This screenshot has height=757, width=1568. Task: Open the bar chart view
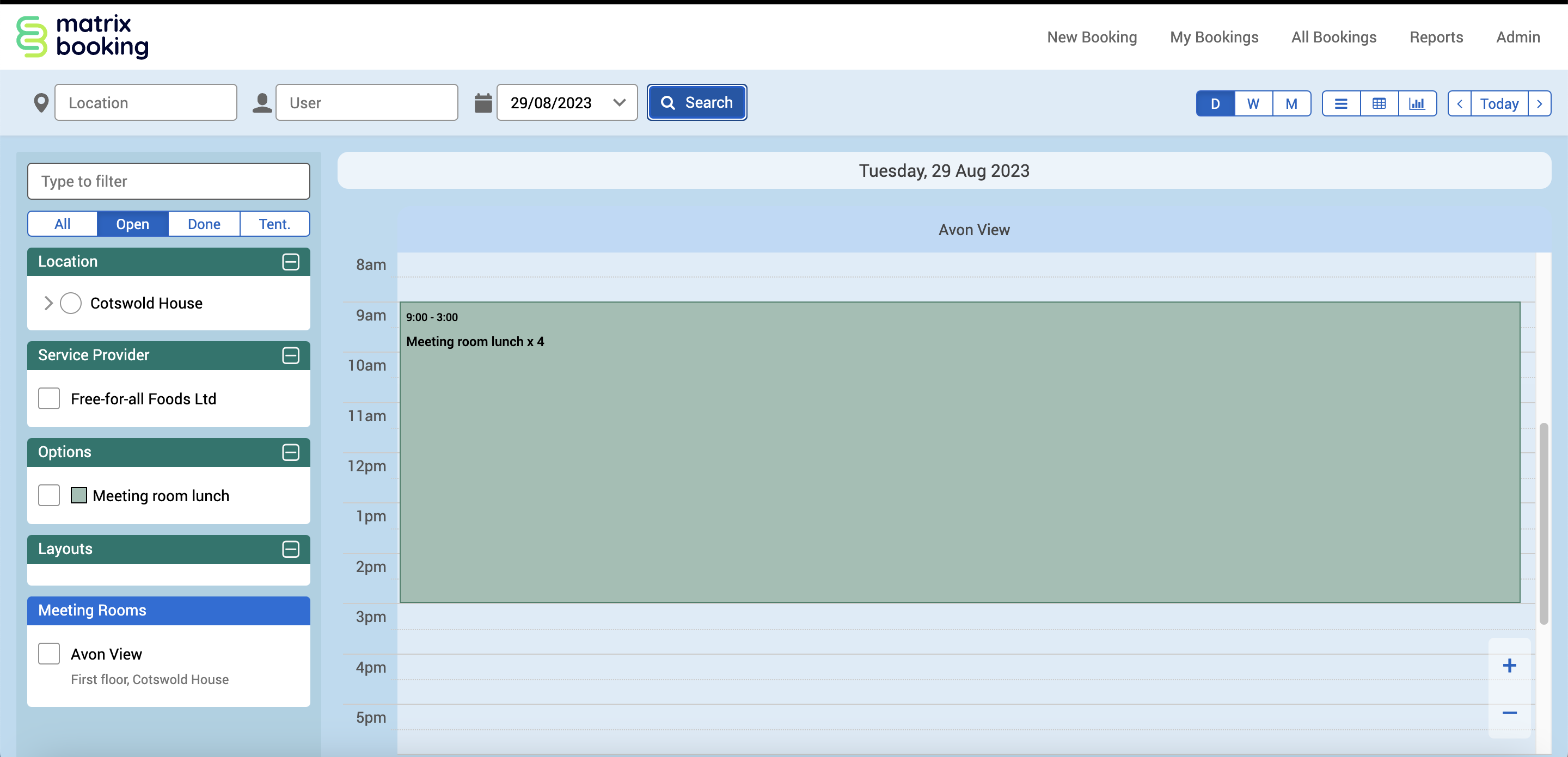click(1417, 103)
